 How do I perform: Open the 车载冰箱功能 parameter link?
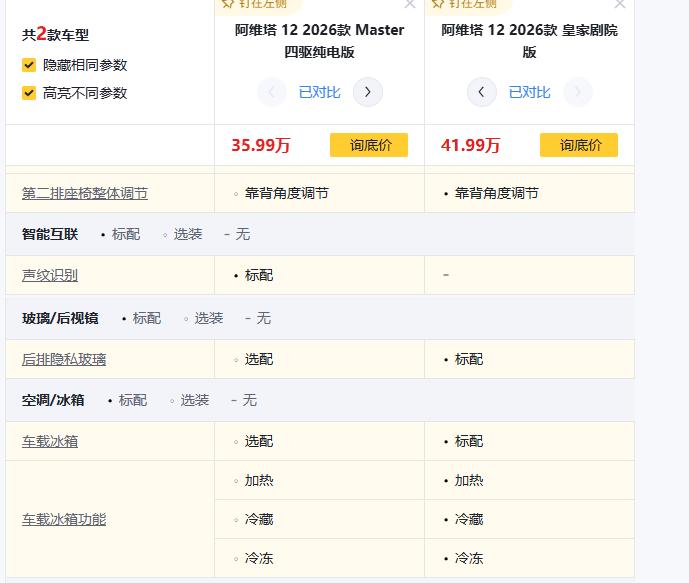(64, 519)
